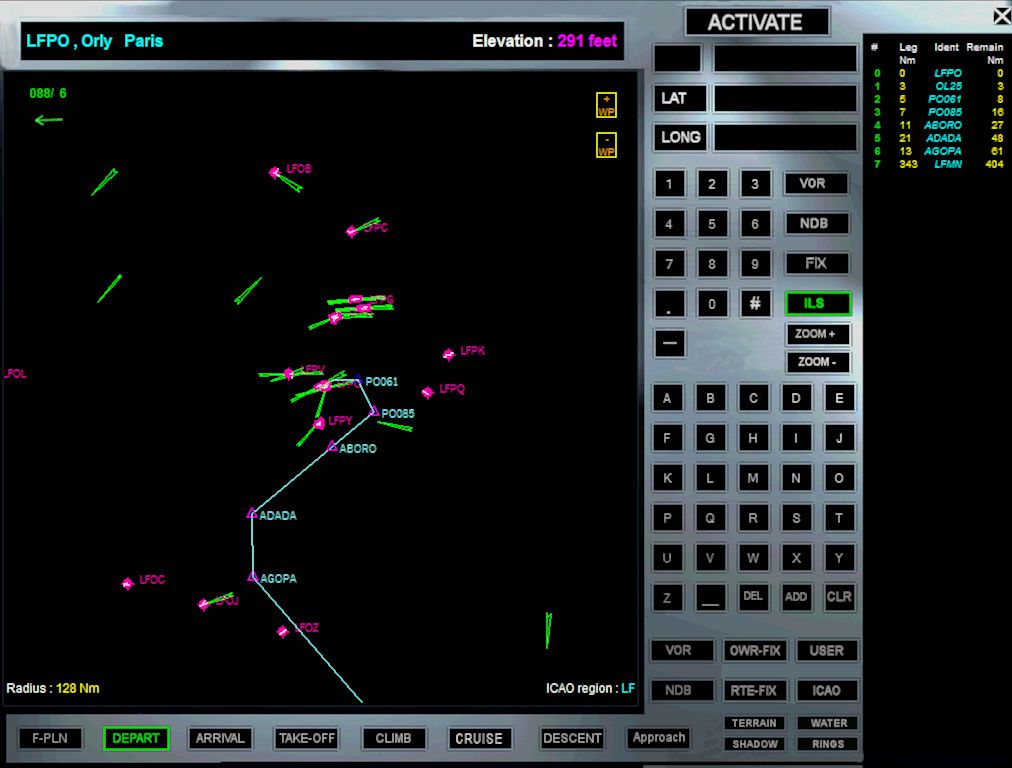Viewport: 1012px width, 768px height.
Task: Toggle the SHADOW map display
Action: [x=754, y=744]
